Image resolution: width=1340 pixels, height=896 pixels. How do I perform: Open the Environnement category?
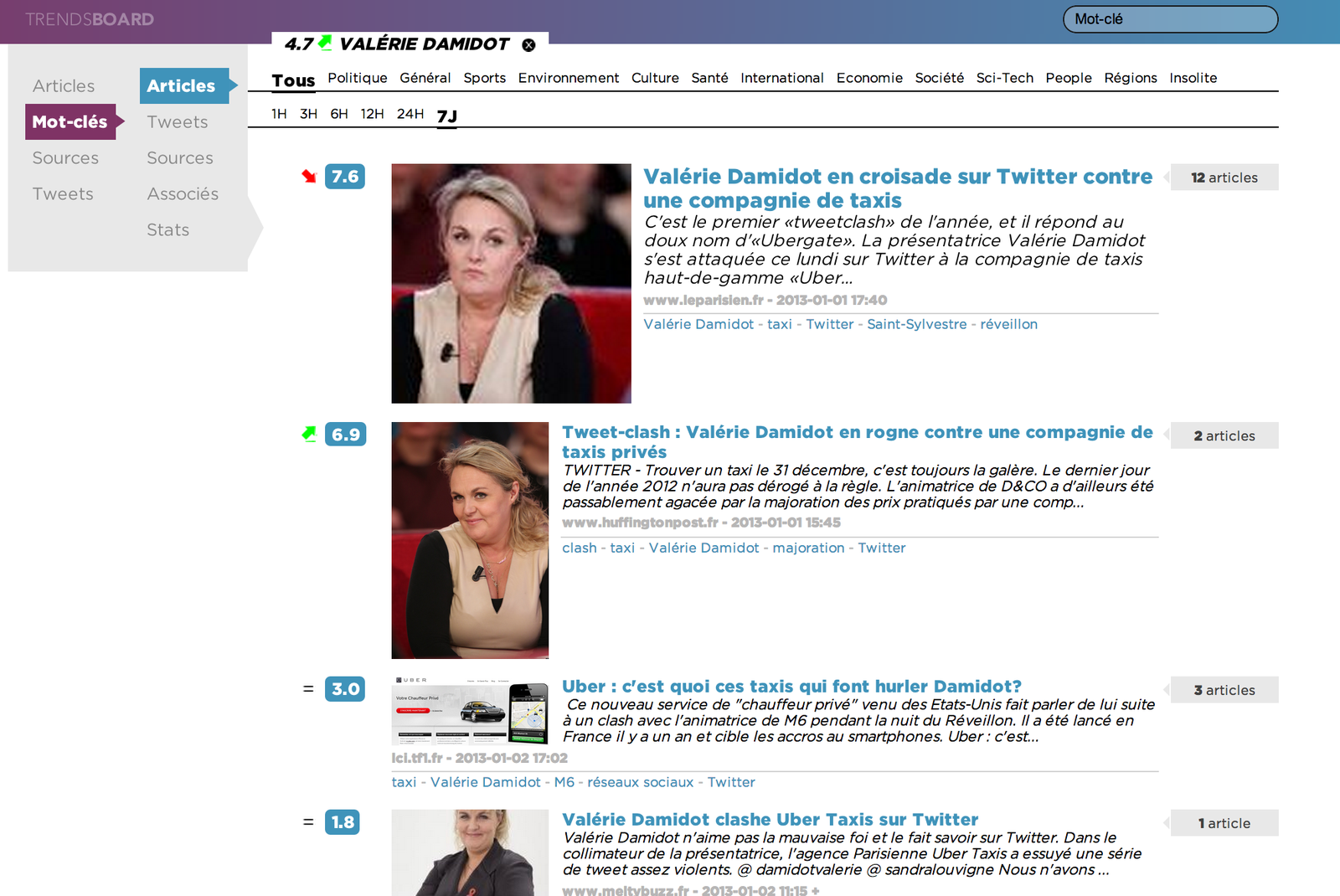569,78
